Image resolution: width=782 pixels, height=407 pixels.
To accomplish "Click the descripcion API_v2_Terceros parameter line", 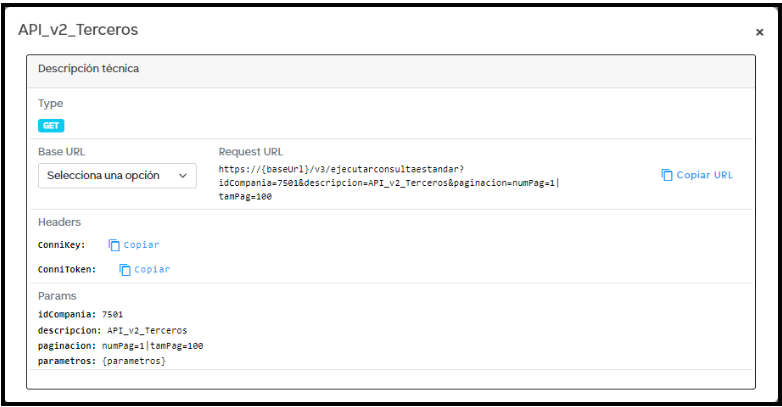I will coord(112,330).
